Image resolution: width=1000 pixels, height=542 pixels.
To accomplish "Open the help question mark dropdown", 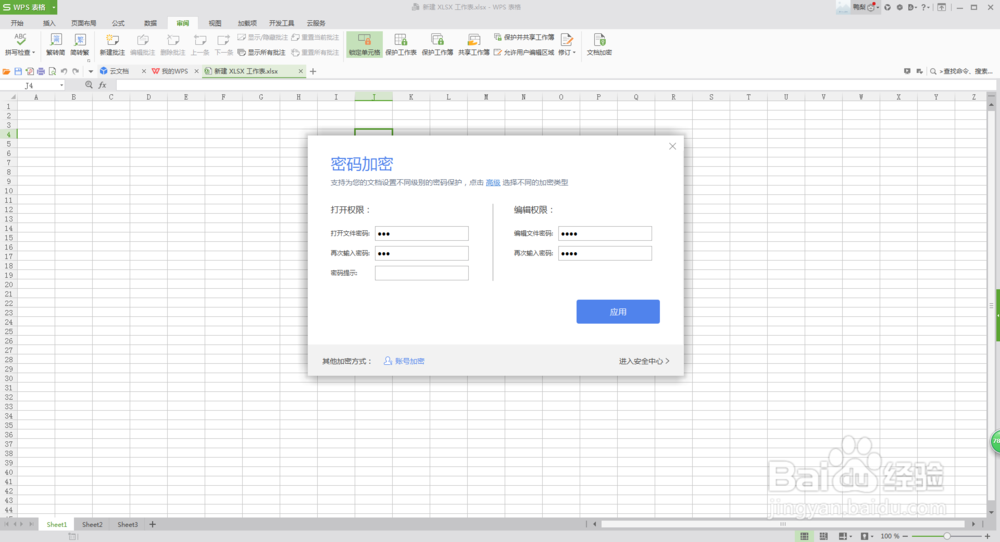I will 925,7.
